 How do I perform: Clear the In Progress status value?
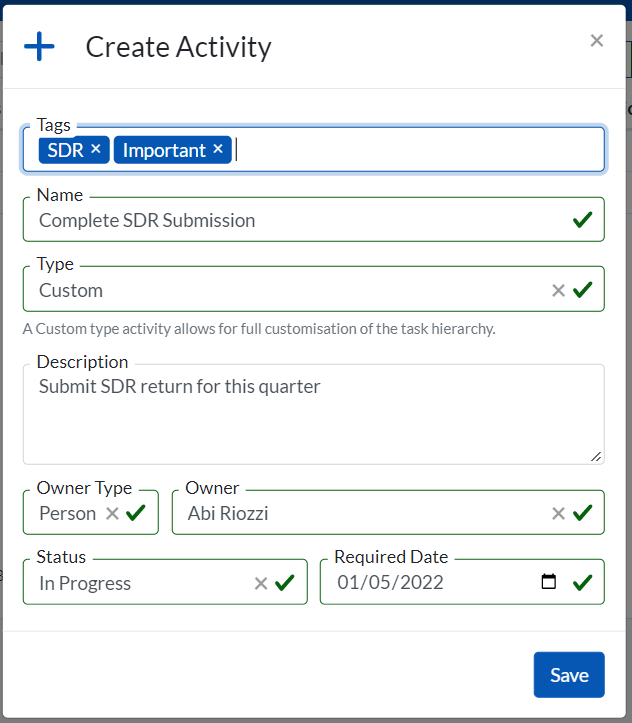click(261, 583)
